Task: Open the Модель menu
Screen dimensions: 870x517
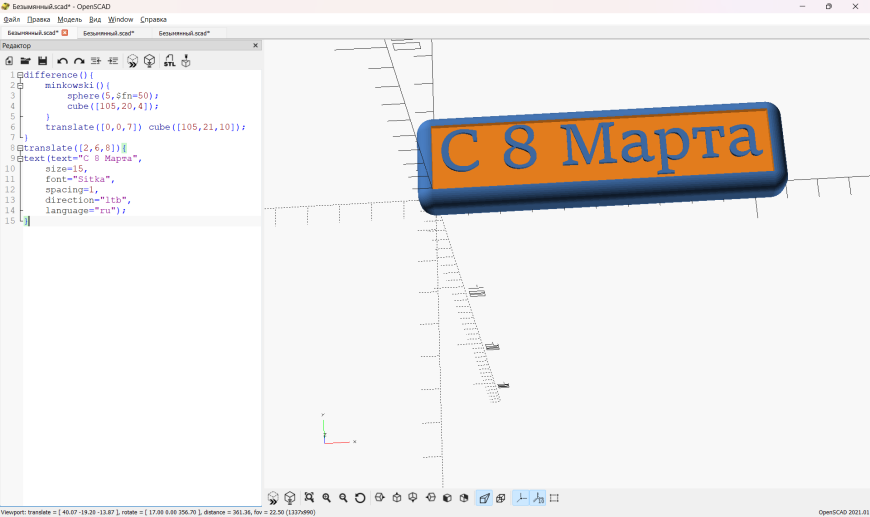Action: pyautogui.click(x=69, y=19)
